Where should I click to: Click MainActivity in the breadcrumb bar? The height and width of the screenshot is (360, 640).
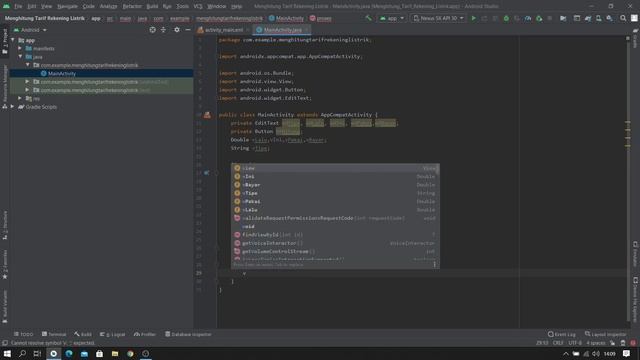(x=286, y=18)
